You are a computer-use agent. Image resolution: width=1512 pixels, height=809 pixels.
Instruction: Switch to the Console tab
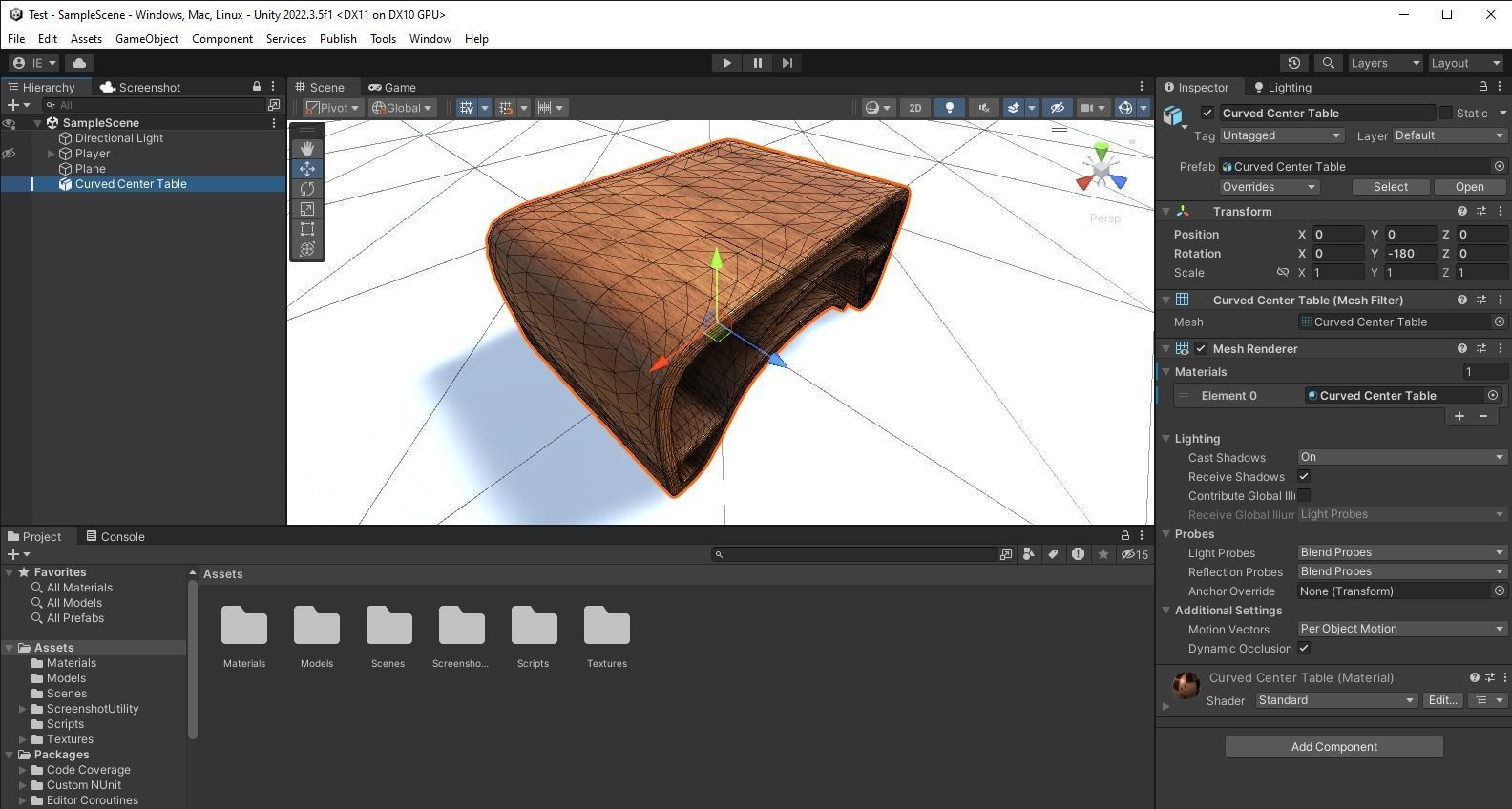pos(115,536)
